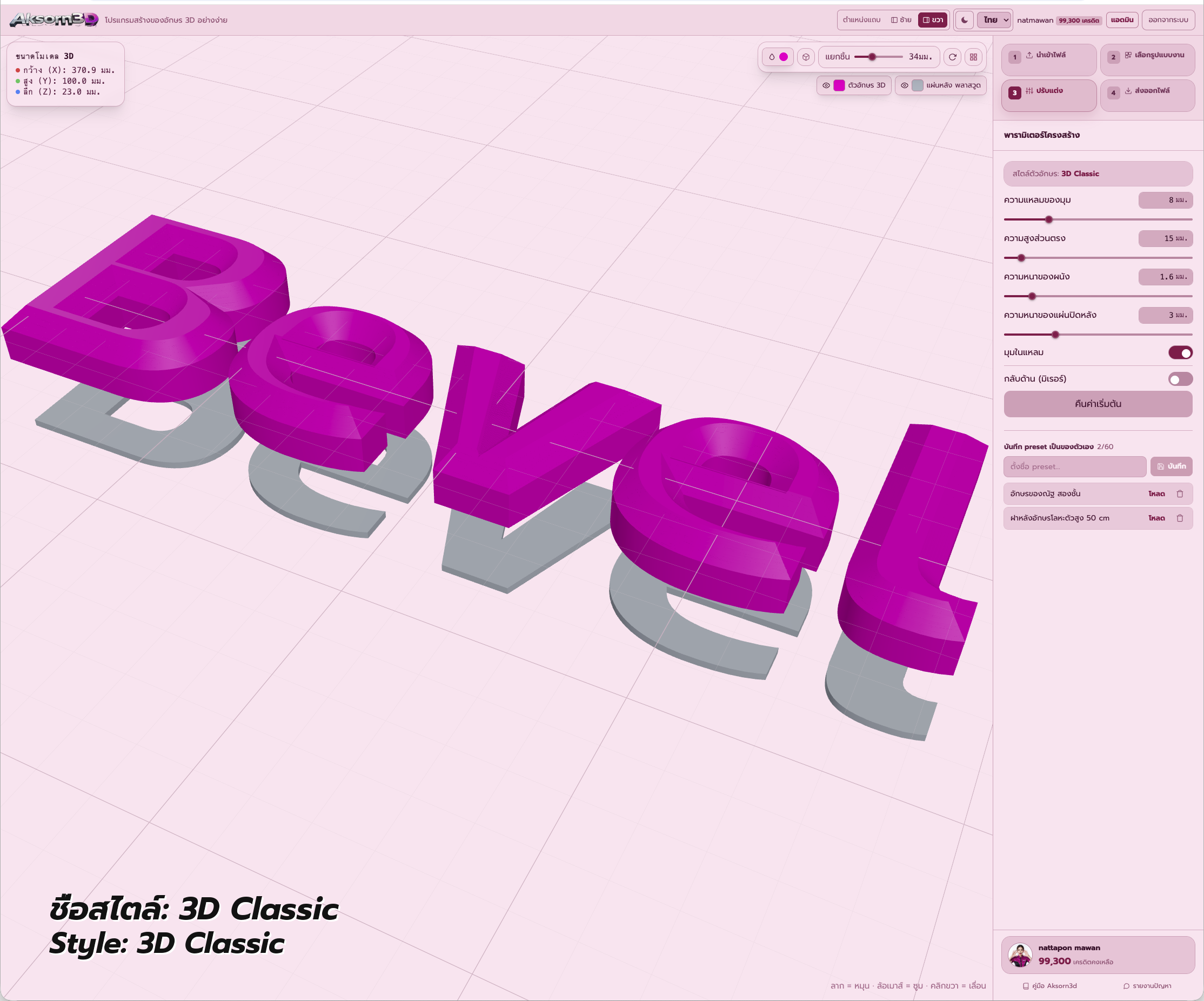Click the กว้าง (X): 370.9 มม. readout

(65, 70)
